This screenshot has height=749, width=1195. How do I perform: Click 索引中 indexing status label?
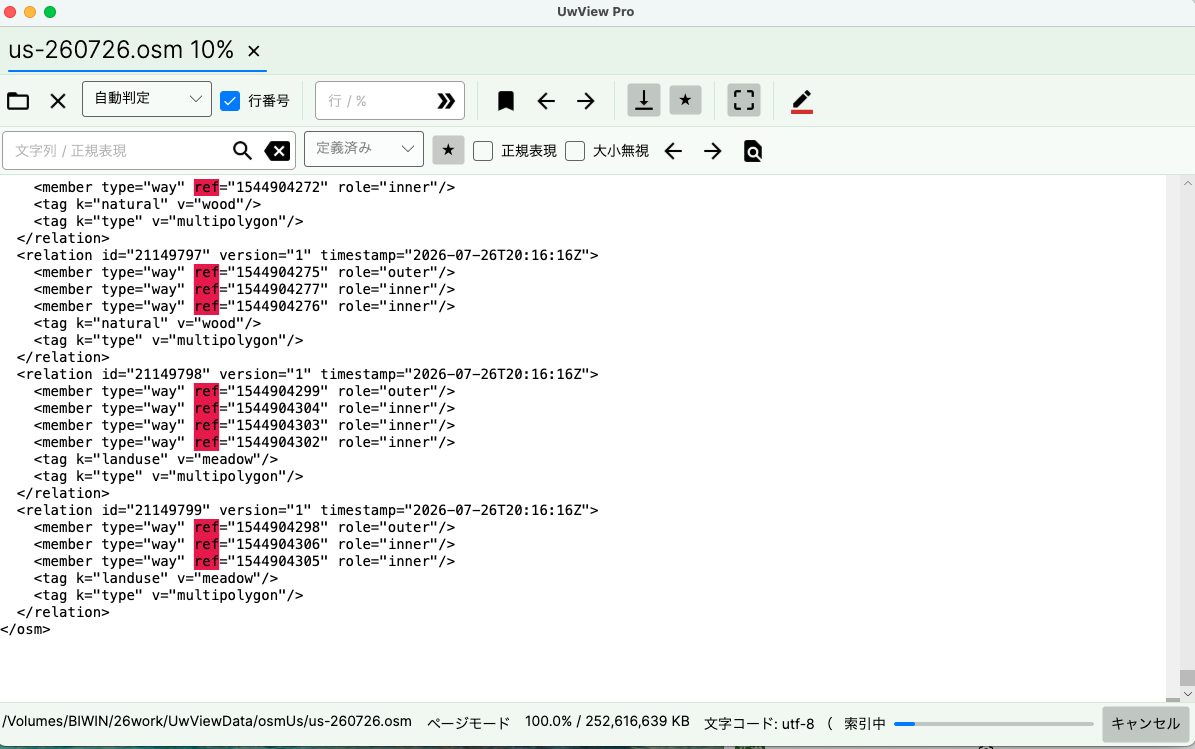(864, 723)
